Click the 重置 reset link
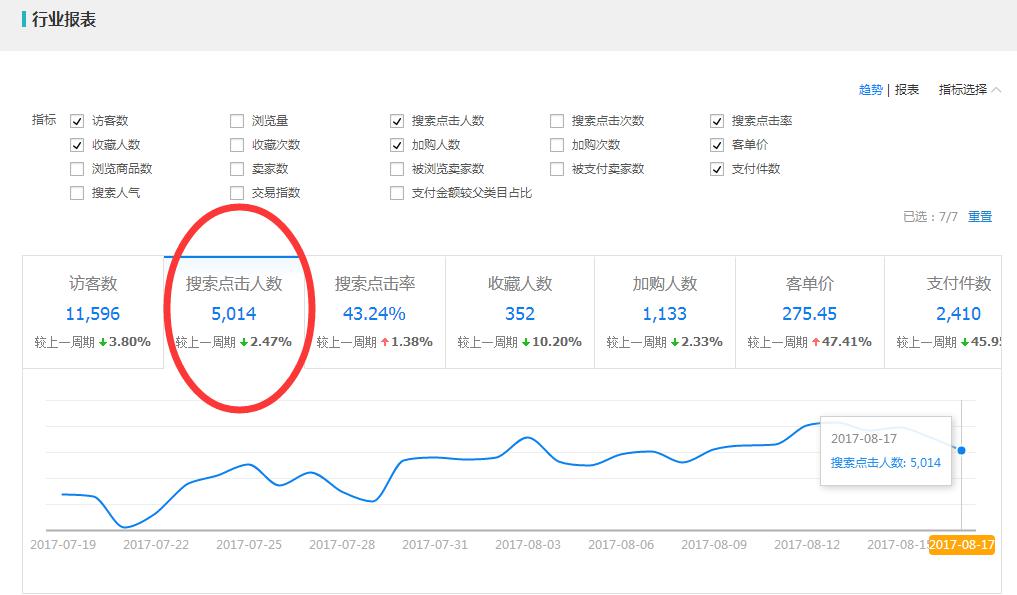Image resolution: width=1017 pixels, height=595 pixels. [x=979, y=217]
